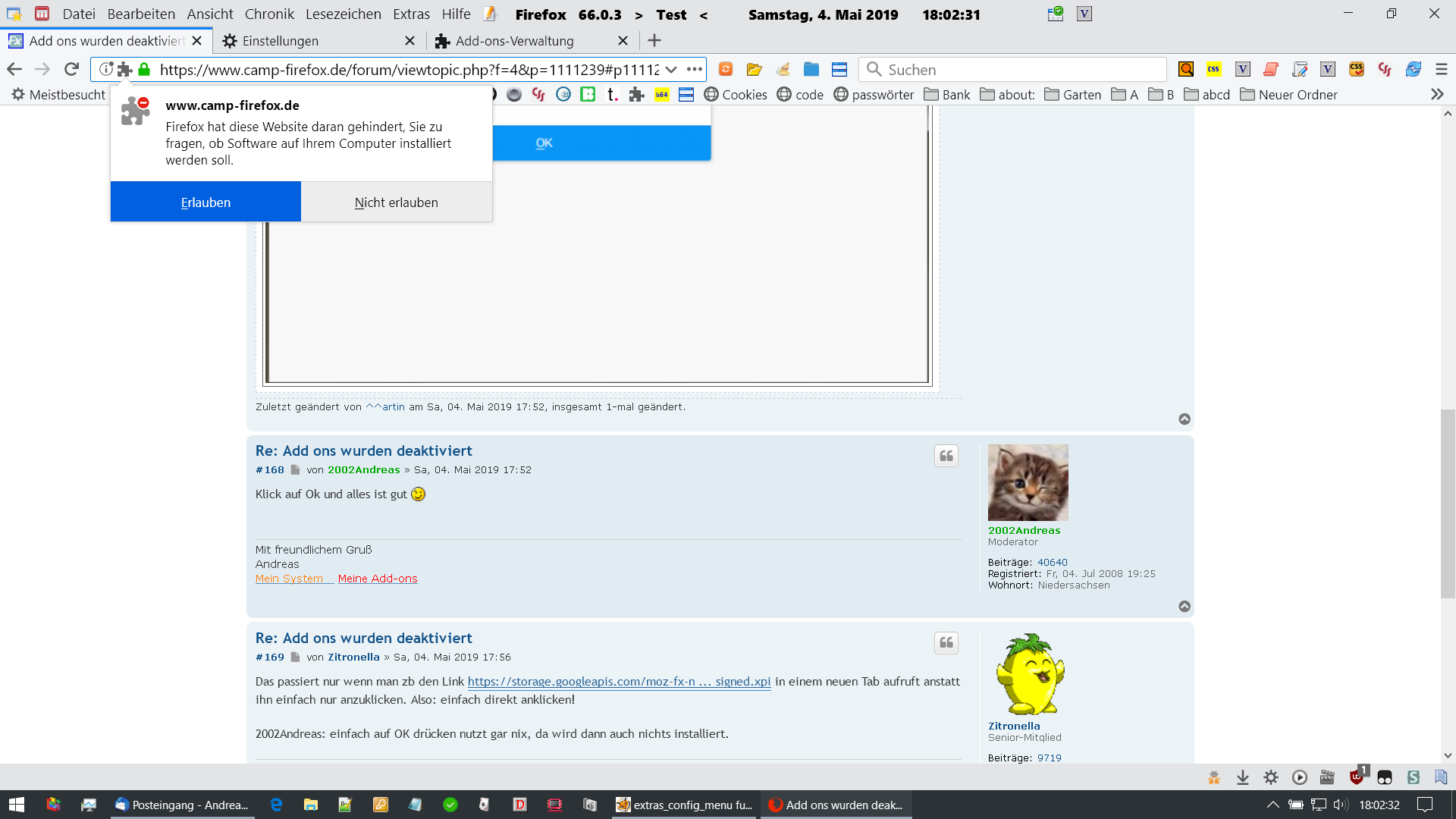Open the Firefox hamburger menu
The height and width of the screenshot is (819, 1456).
[1442, 70]
